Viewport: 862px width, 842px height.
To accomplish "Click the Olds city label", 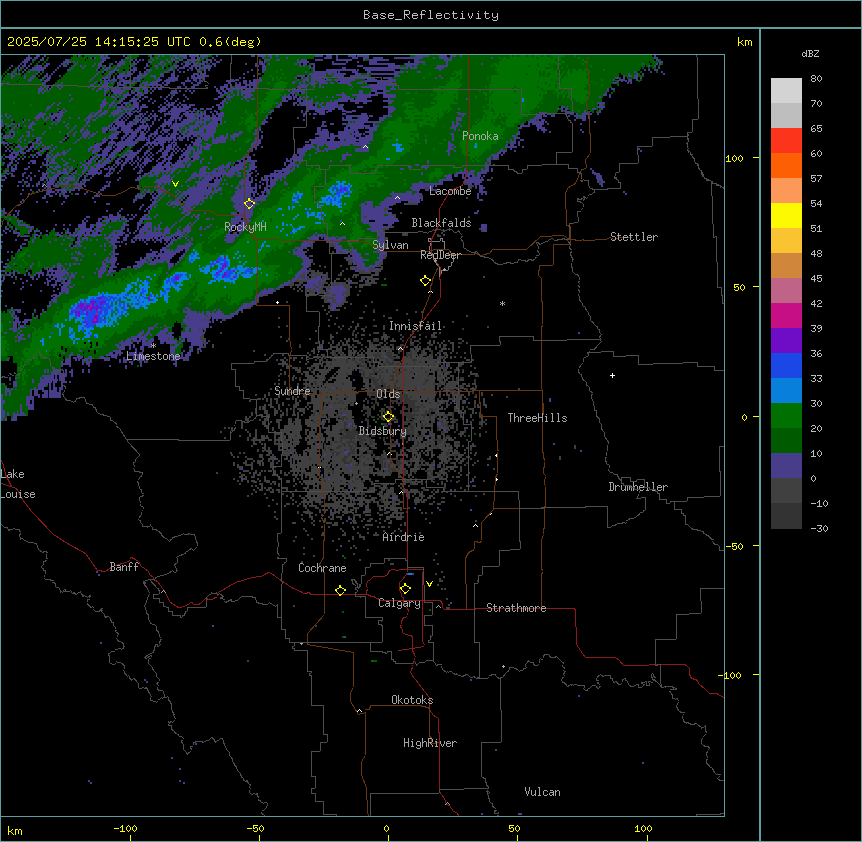I will pos(388,394).
